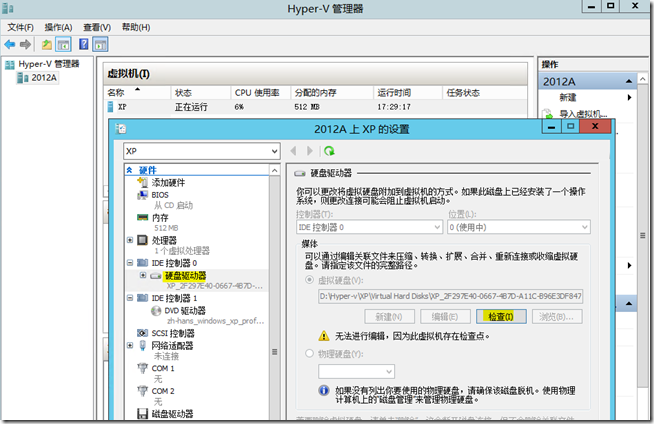Click the show/hide console tree toolbar icon
The width and height of the screenshot is (654, 424).
click(63, 44)
